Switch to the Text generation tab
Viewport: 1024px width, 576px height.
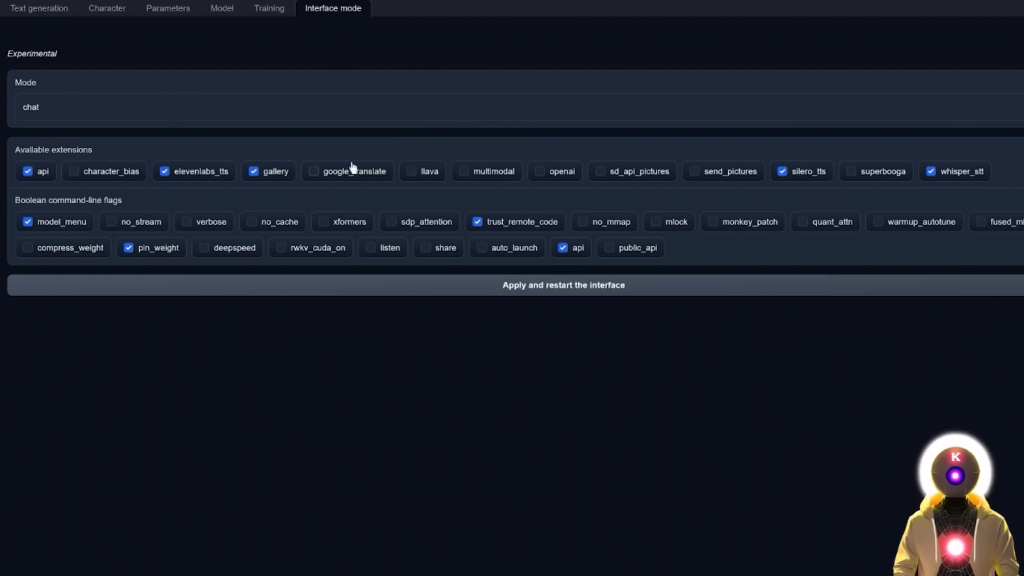pyautogui.click(x=39, y=8)
